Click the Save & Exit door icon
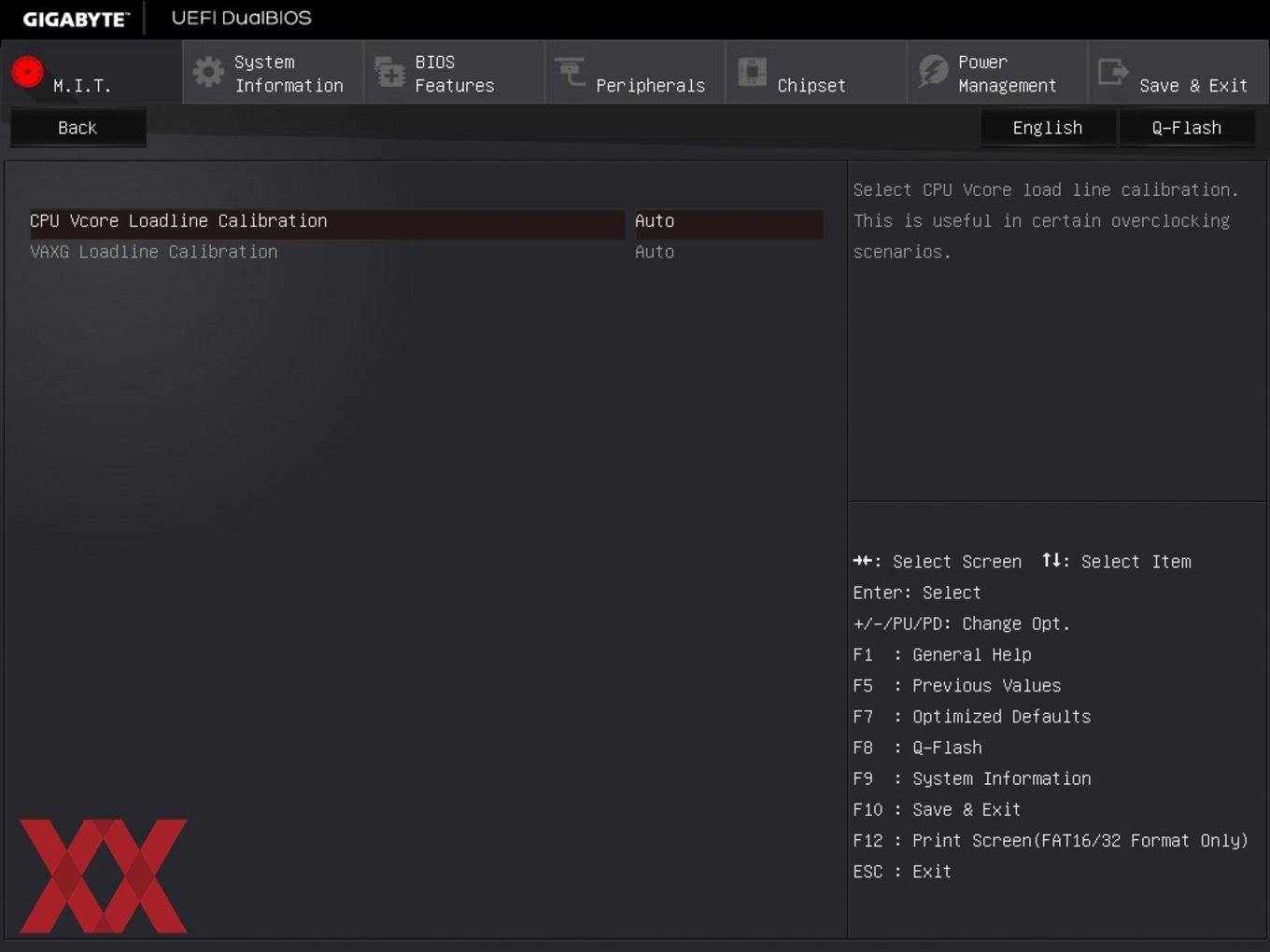 tap(1113, 72)
